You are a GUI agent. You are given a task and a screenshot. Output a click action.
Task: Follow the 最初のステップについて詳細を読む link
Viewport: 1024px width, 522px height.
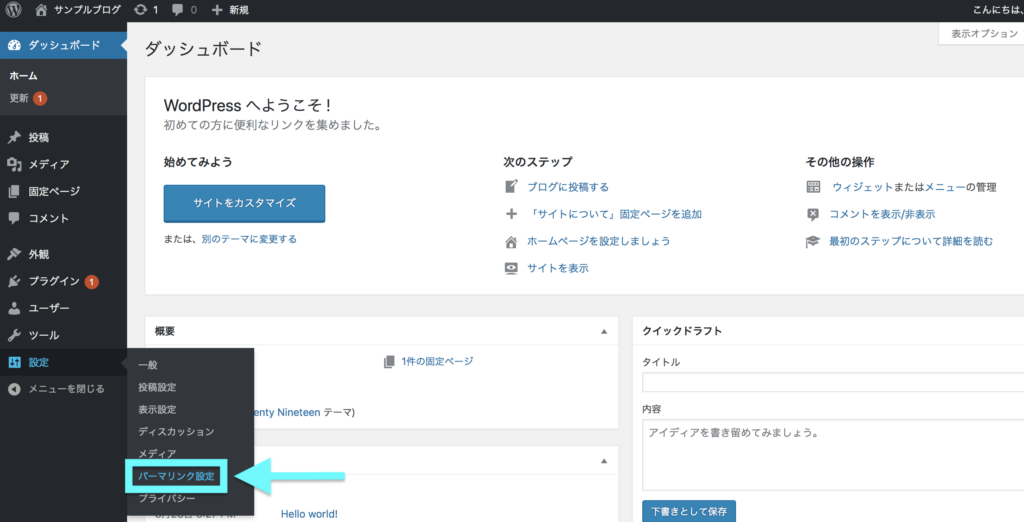[x=911, y=241]
